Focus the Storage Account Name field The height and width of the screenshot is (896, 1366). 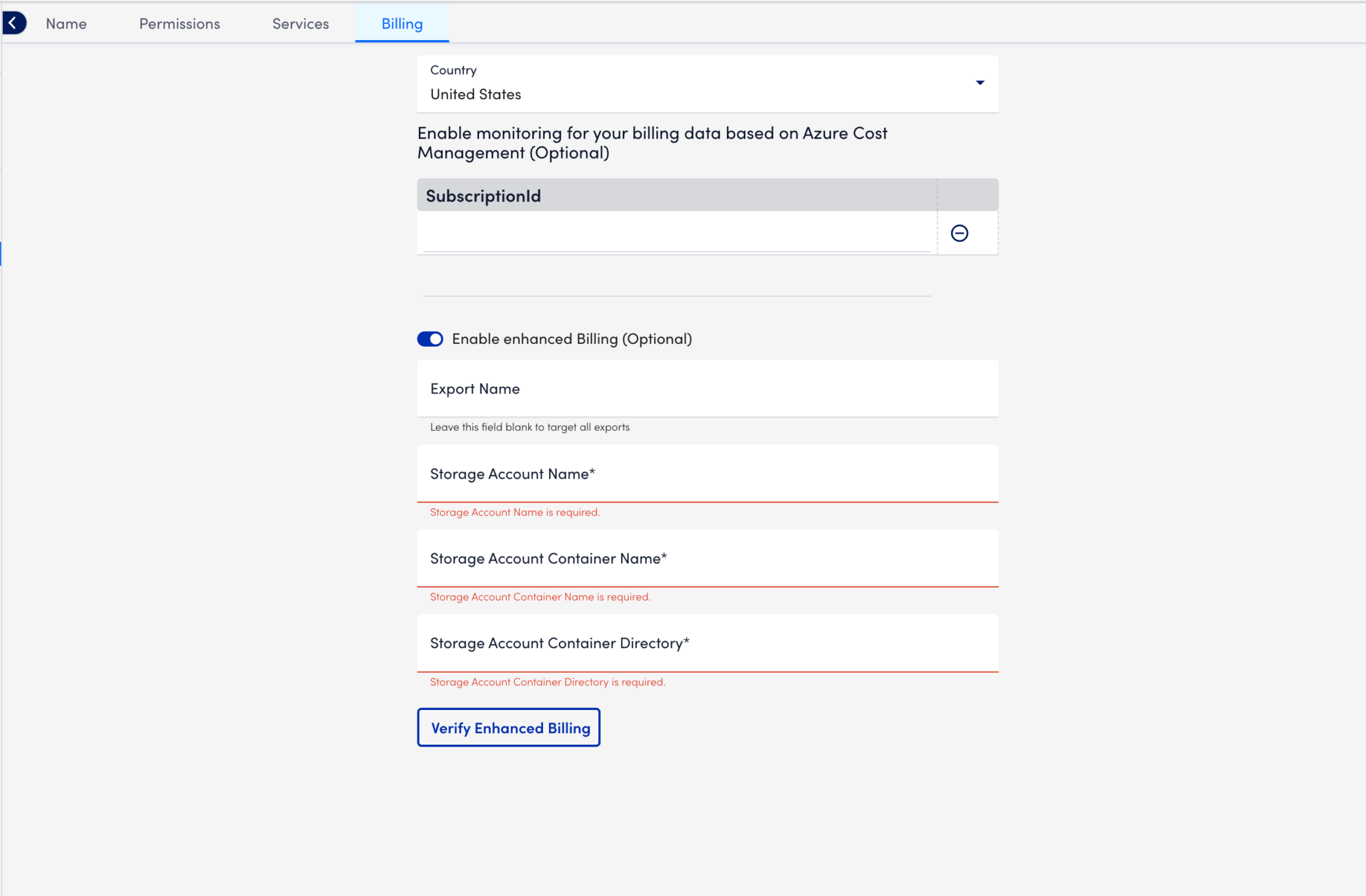pos(707,473)
